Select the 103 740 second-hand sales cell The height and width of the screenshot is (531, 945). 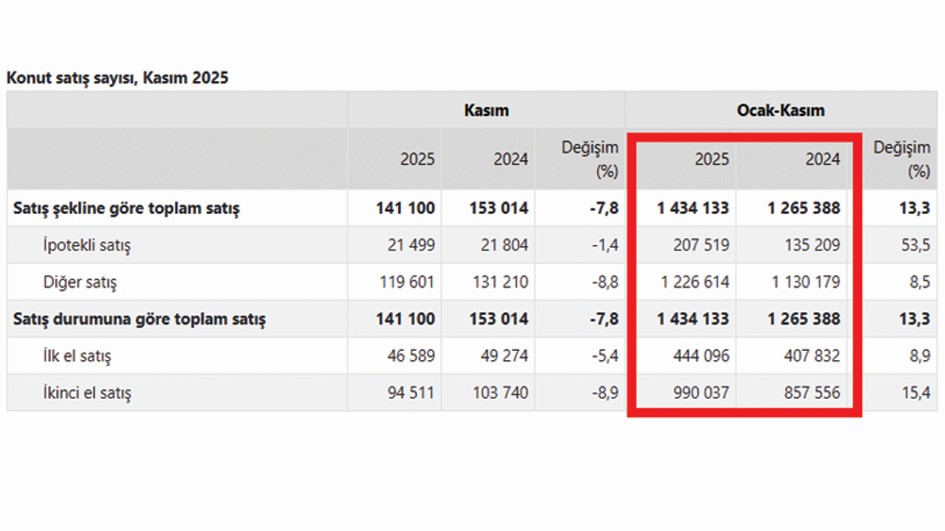(x=502, y=392)
